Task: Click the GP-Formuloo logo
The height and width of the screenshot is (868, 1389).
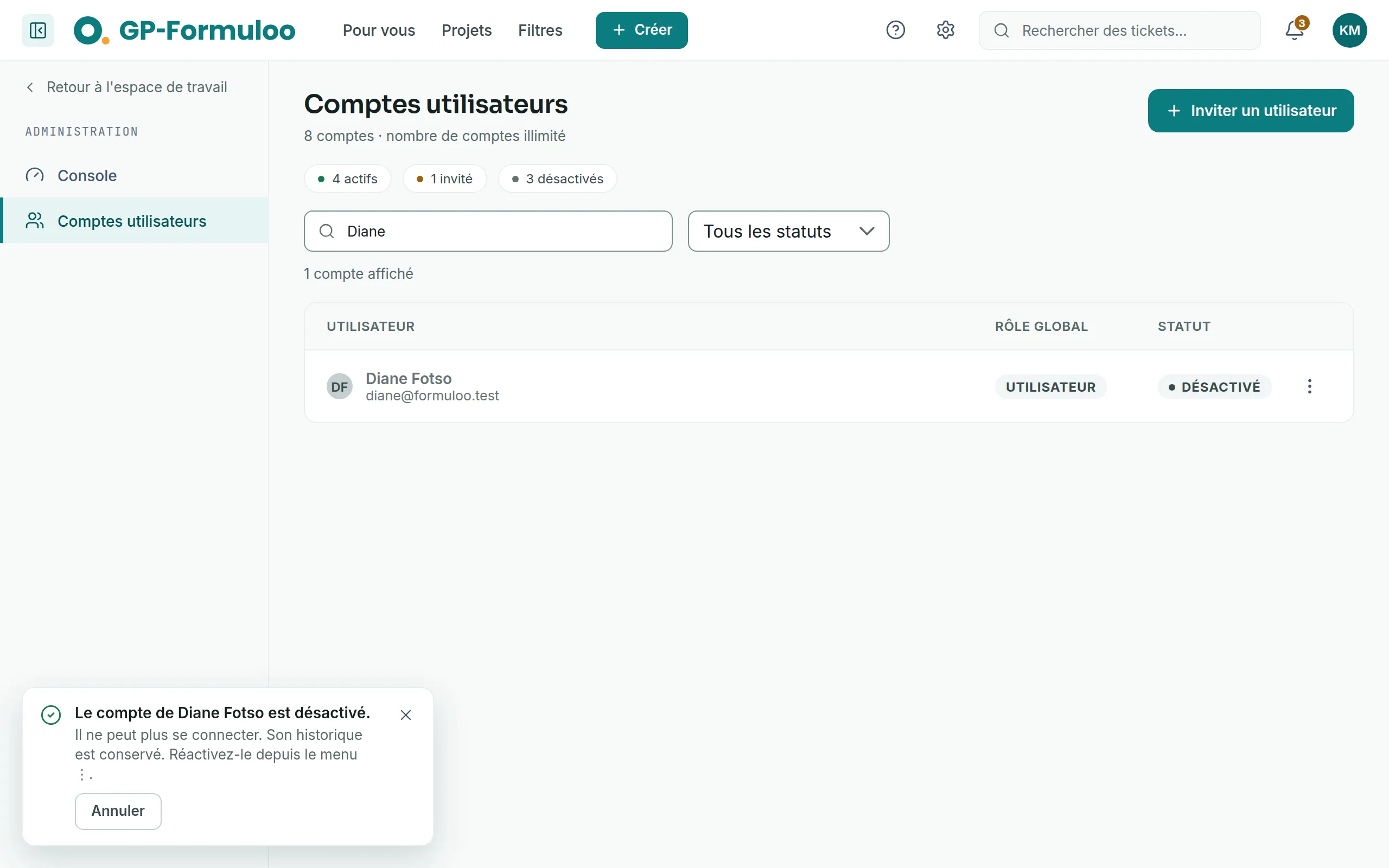Action: [x=184, y=30]
